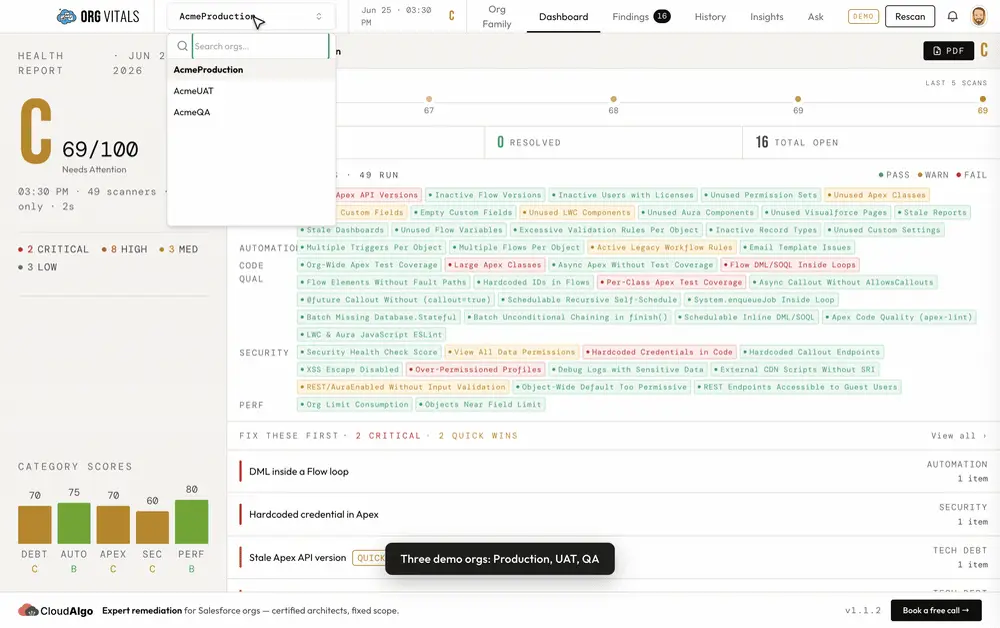
Task: Export report with the PDF button
Action: pyautogui.click(x=948, y=51)
